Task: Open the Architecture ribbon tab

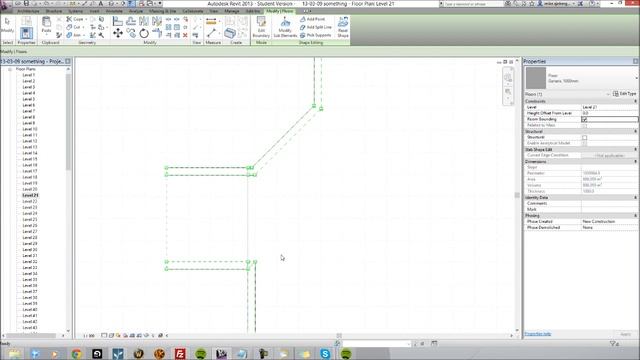Action: [x=28, y=11]
